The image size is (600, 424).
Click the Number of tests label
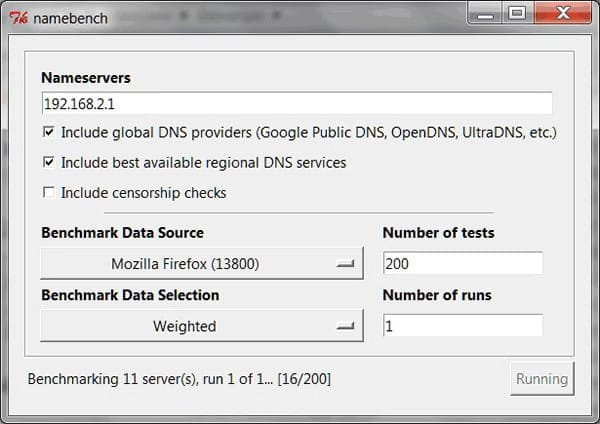438,233
